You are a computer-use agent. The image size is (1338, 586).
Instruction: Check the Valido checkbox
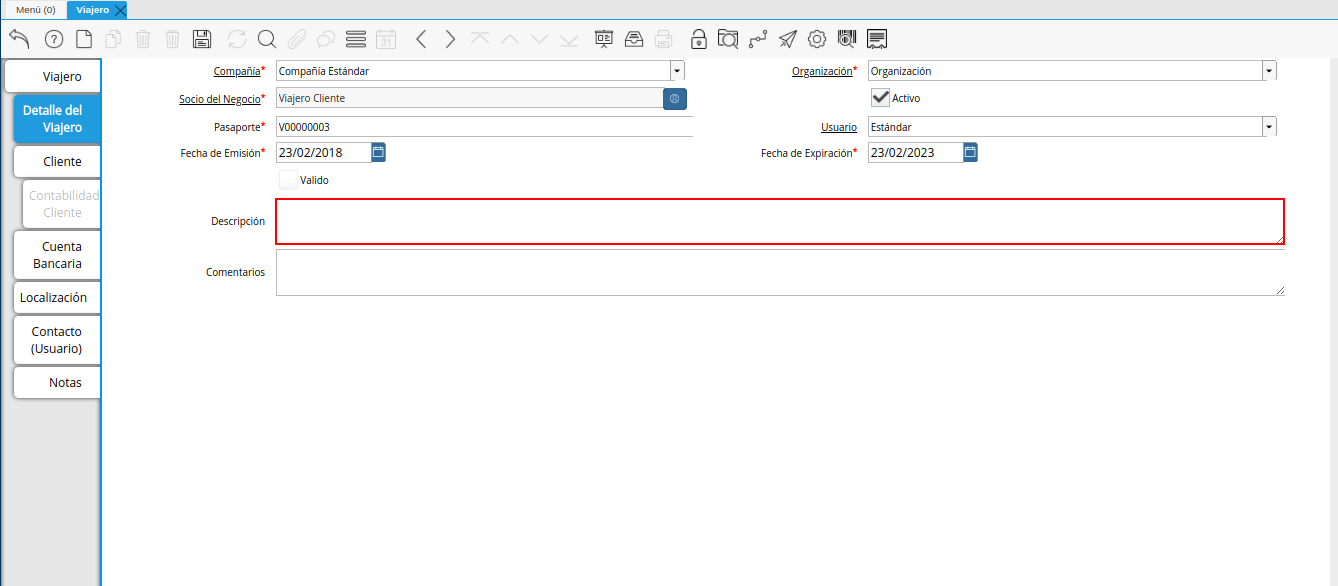tap(288, 180)
